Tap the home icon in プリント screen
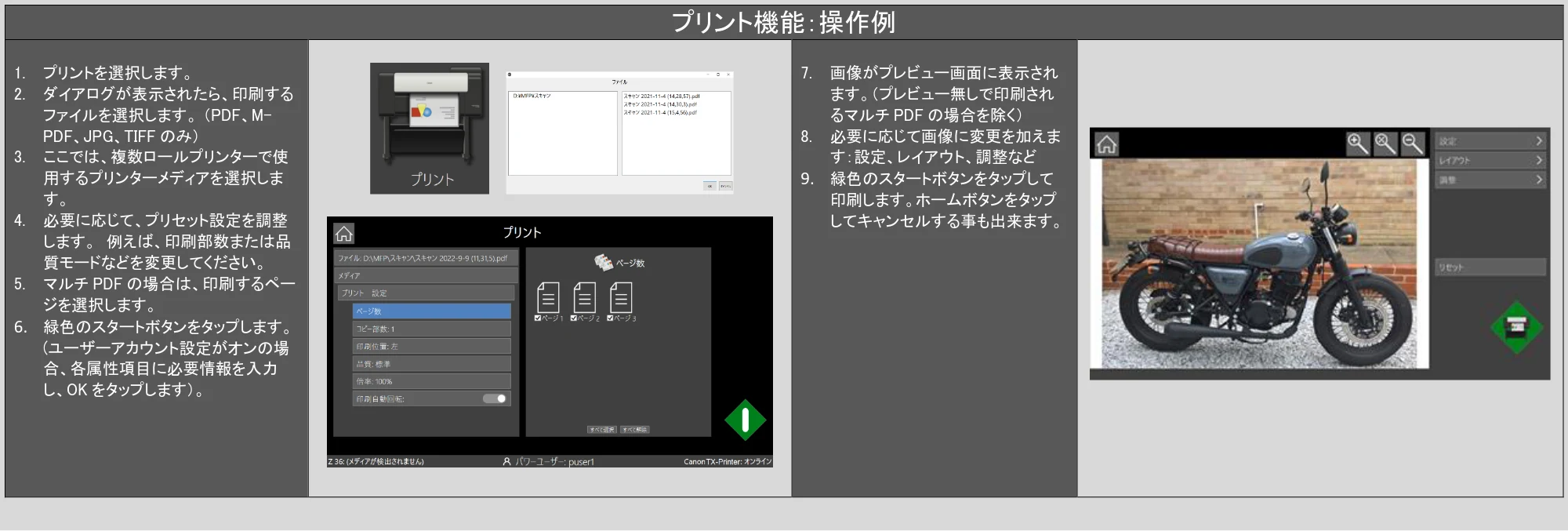Viewport: 1568px width, 531px height. pyautogui.click(x=343, y=233)
